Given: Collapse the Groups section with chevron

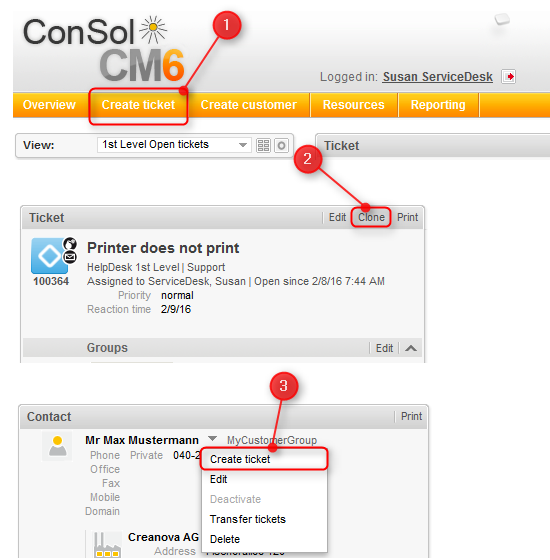Looking at the screenshot, I should [x=411, y=348].
